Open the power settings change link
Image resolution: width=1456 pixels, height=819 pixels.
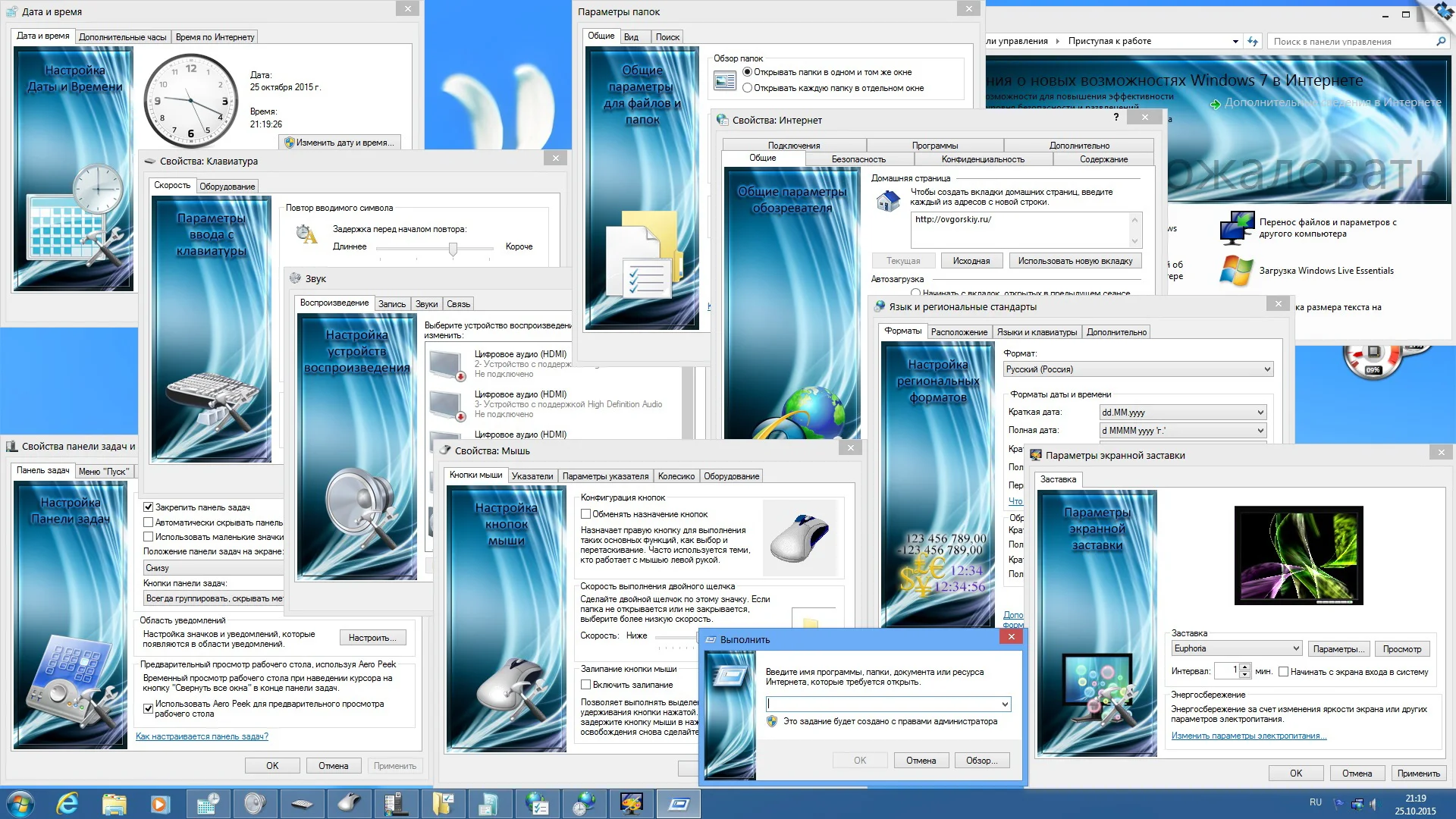(1248, 736)
